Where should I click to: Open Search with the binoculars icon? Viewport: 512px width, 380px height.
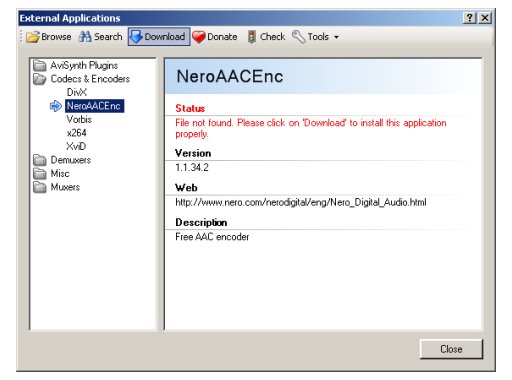[101, 37]
